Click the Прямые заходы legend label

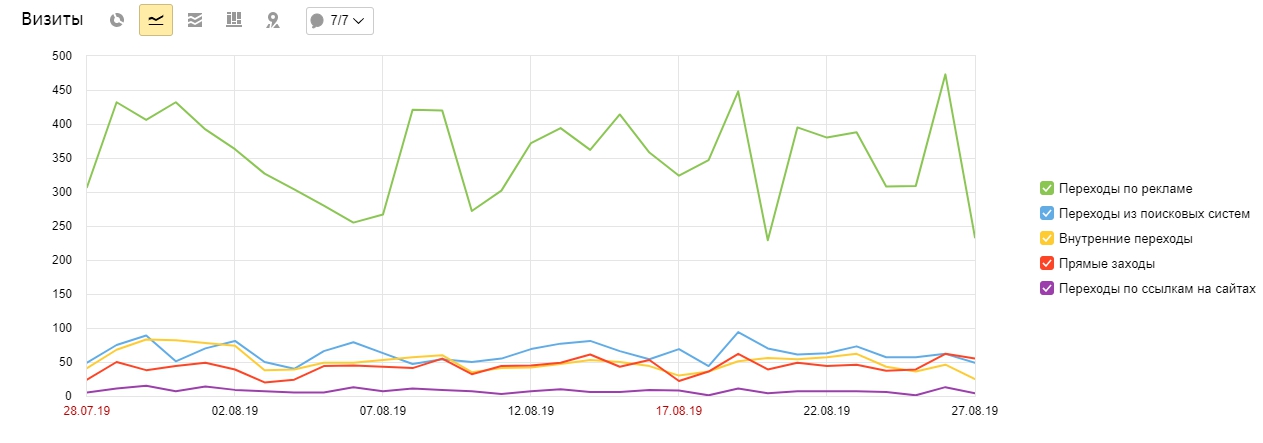(x=1108, y=264)
